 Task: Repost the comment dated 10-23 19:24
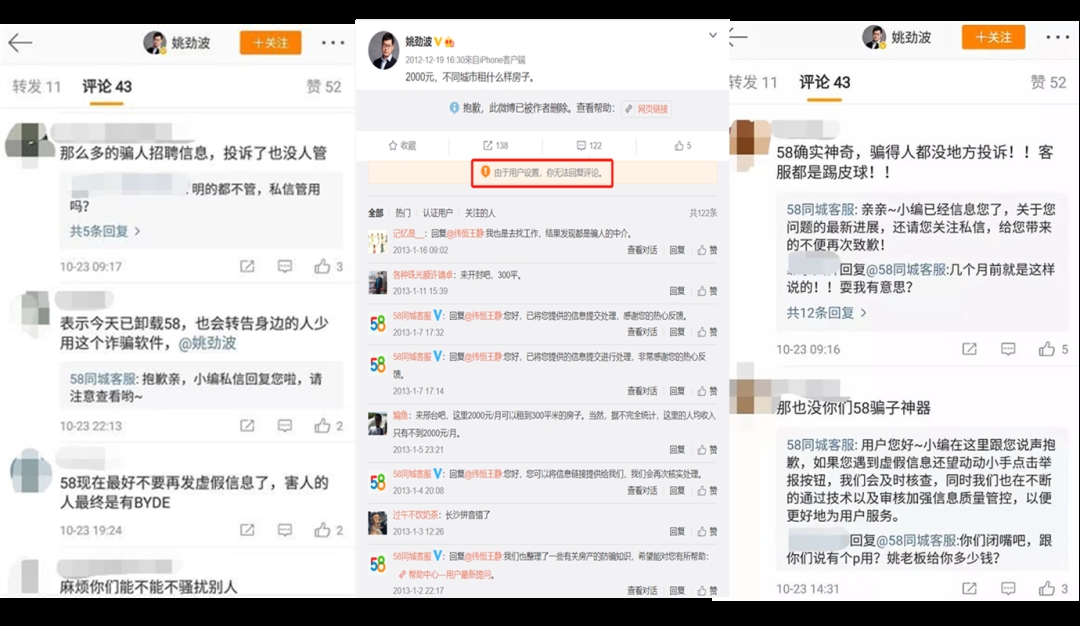point(247,530)
